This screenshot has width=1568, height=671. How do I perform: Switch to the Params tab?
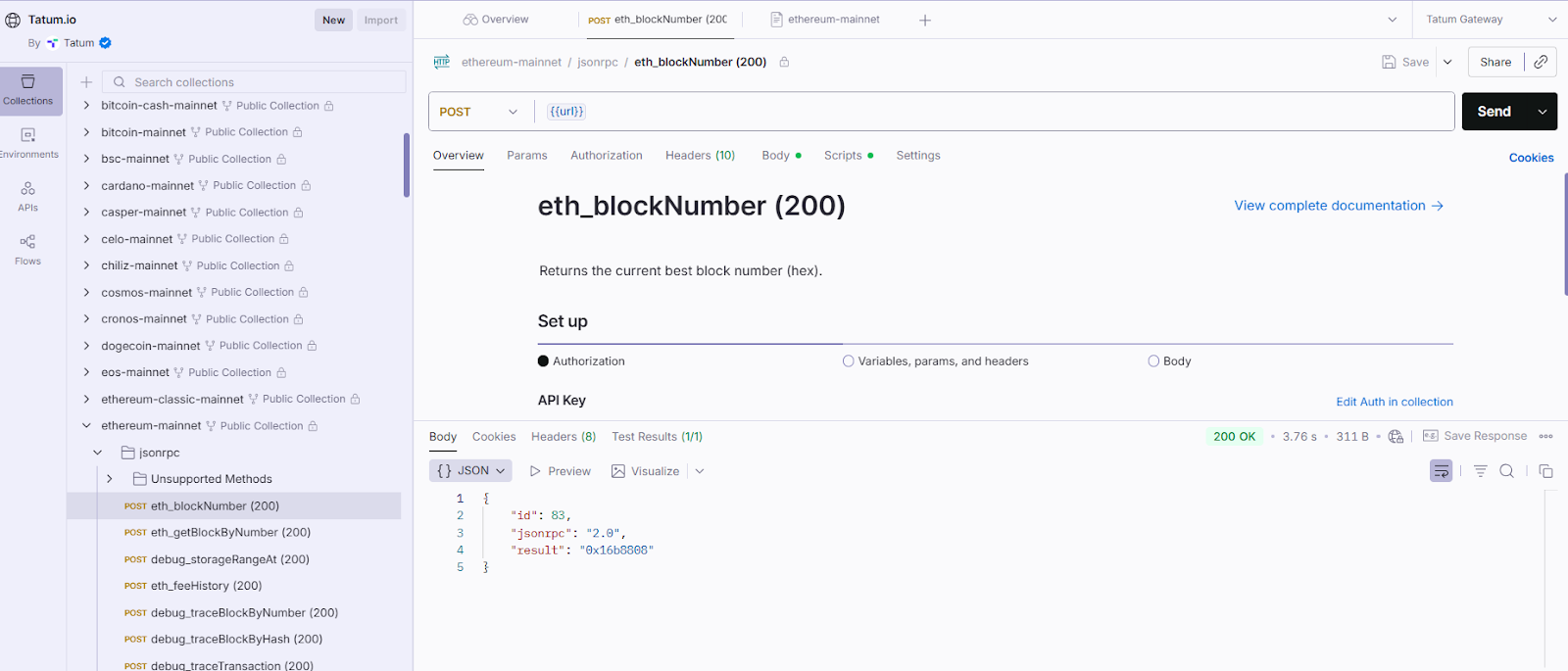527,156
